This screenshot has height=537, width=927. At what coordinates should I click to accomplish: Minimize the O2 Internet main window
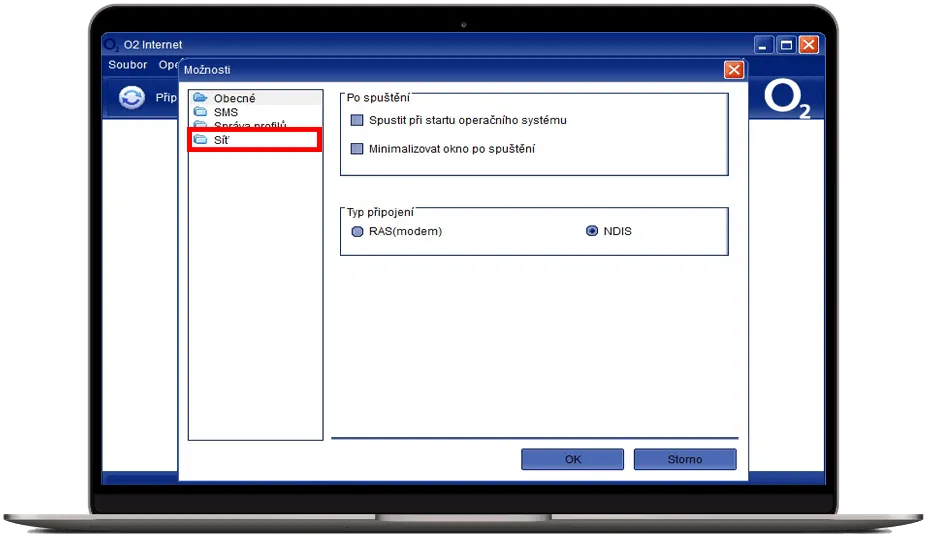[x=764, y=45]
